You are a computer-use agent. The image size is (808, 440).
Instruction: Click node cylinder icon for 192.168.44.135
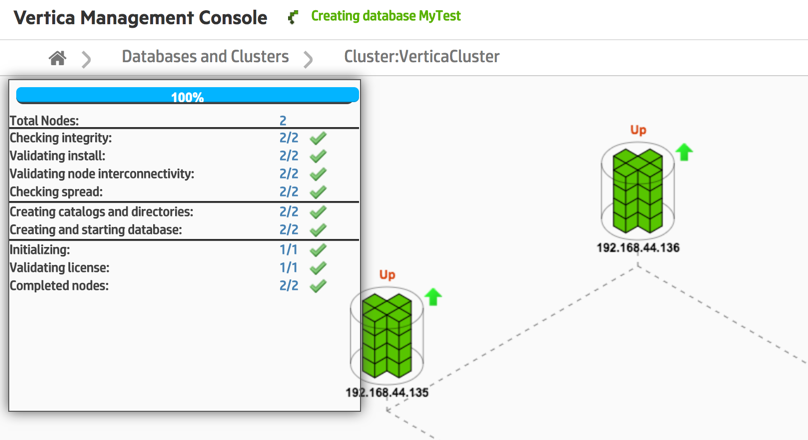pos(386,335)
